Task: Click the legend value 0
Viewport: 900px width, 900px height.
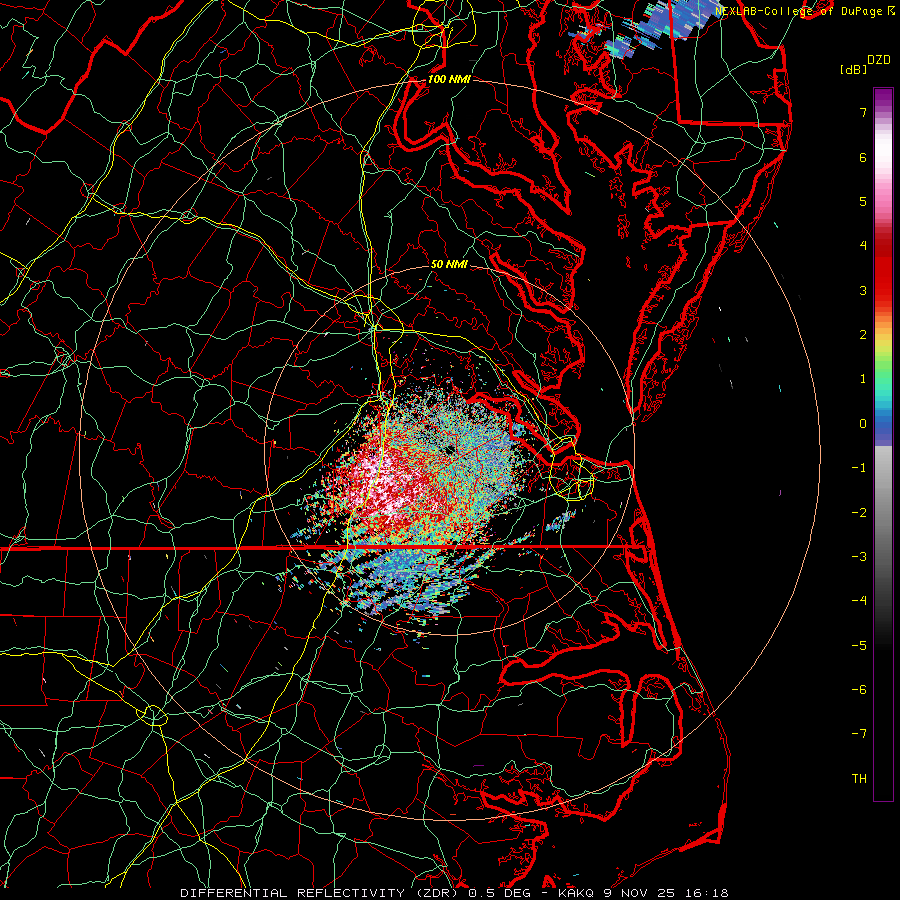Action: pyautogui.click(x=863, y=424)
